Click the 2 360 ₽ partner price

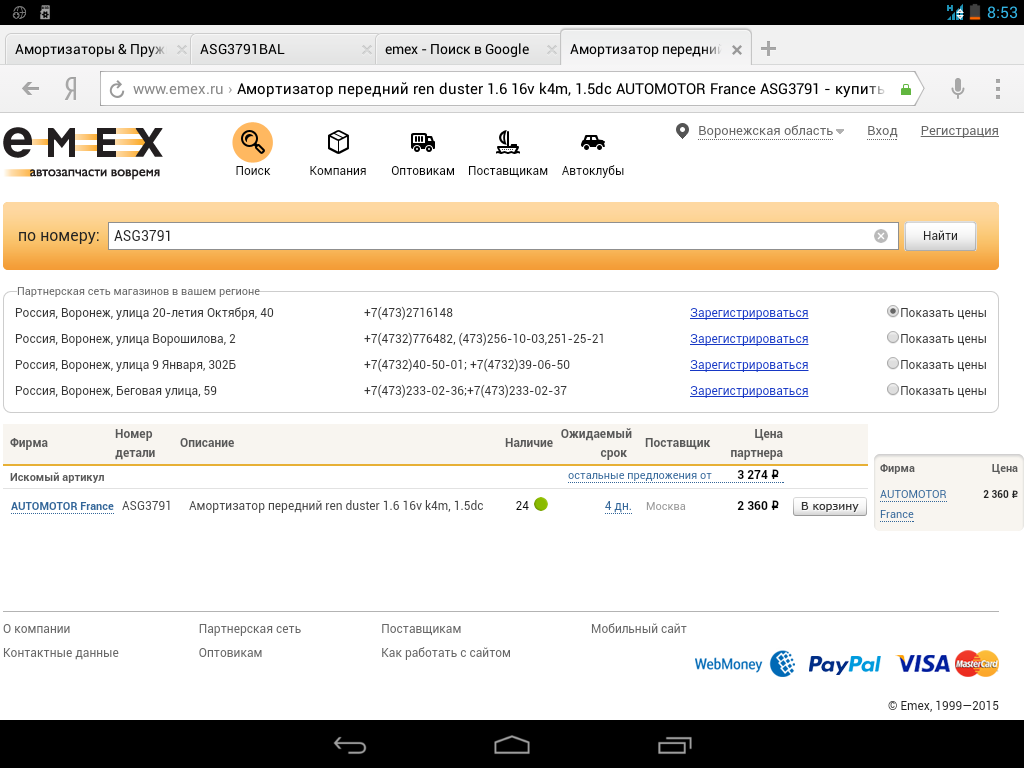(758, 506)
